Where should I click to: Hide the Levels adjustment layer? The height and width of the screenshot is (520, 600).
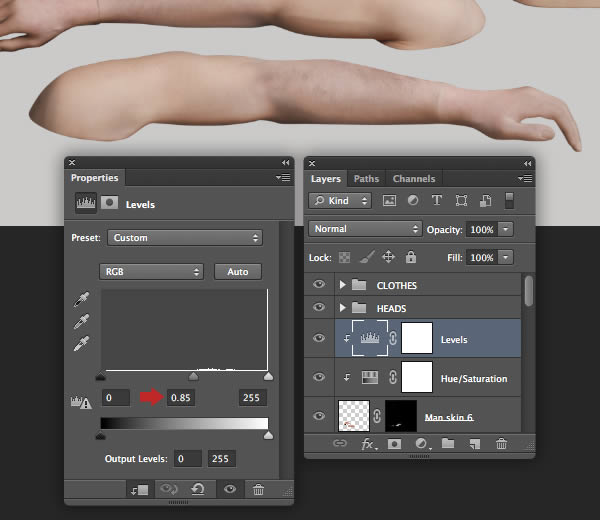coord(319,338)
